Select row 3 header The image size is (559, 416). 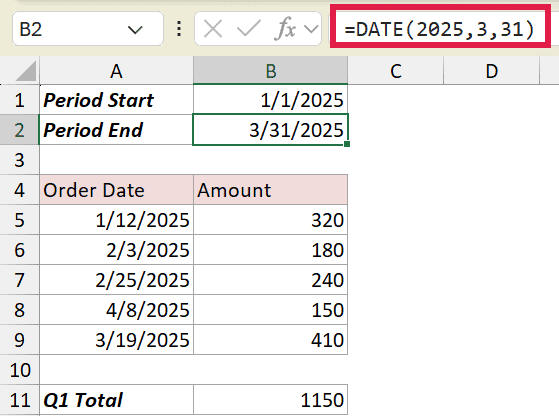coord(19,160)
